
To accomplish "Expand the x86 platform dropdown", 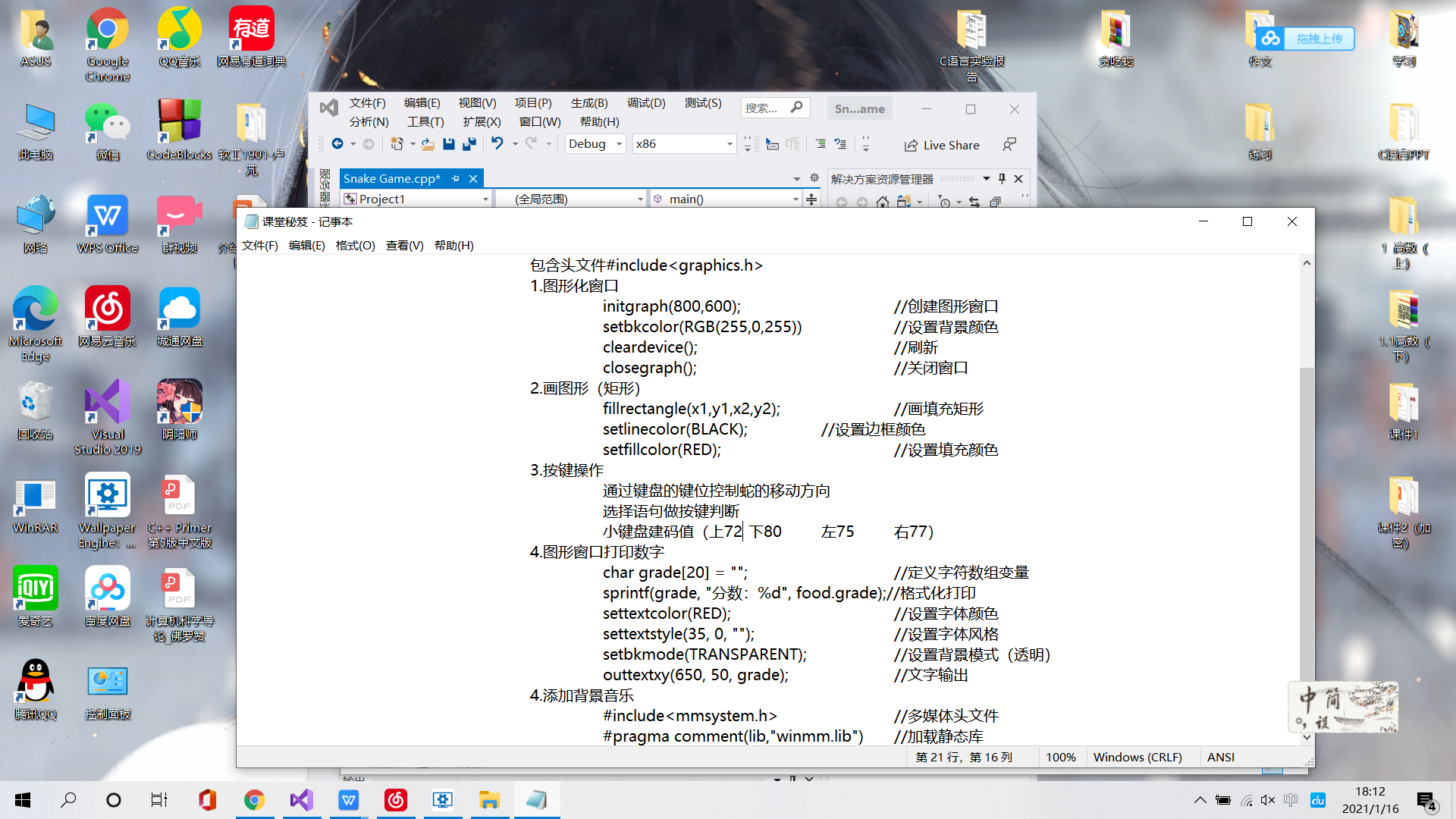I will [x=730, y=144].
